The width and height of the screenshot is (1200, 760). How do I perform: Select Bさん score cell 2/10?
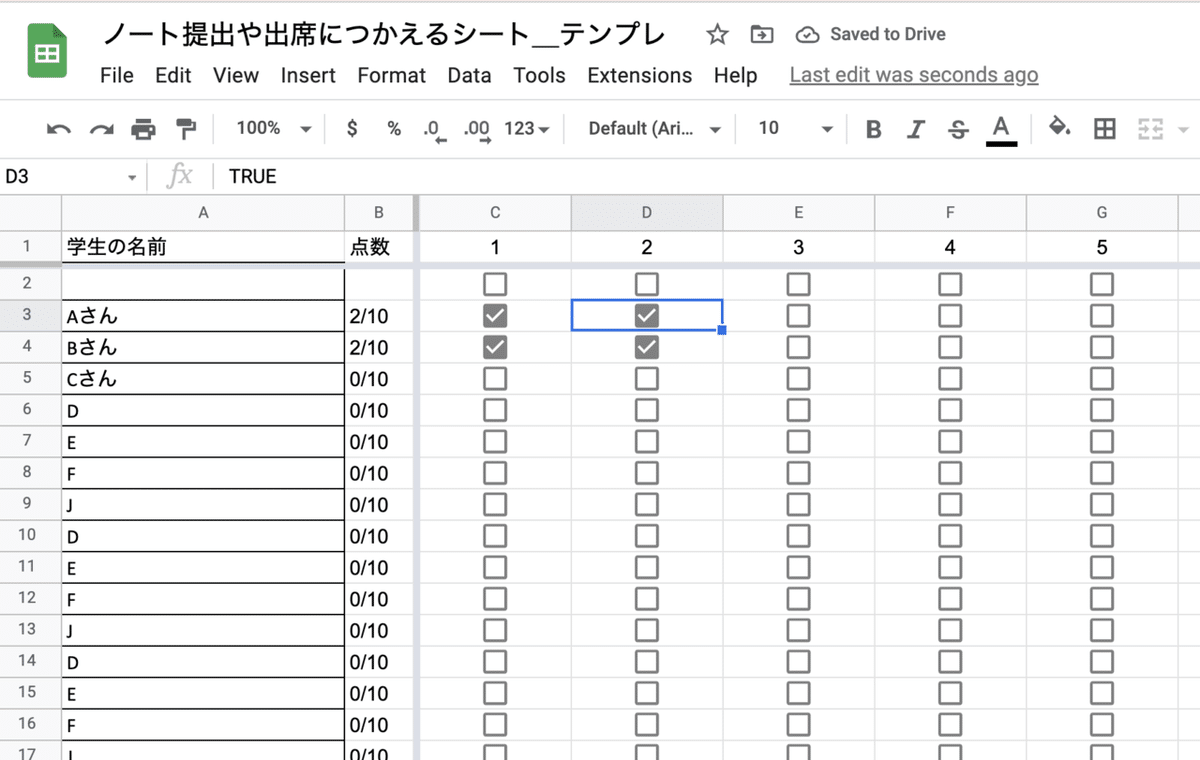pyautogui.click(x=379, y=347)
